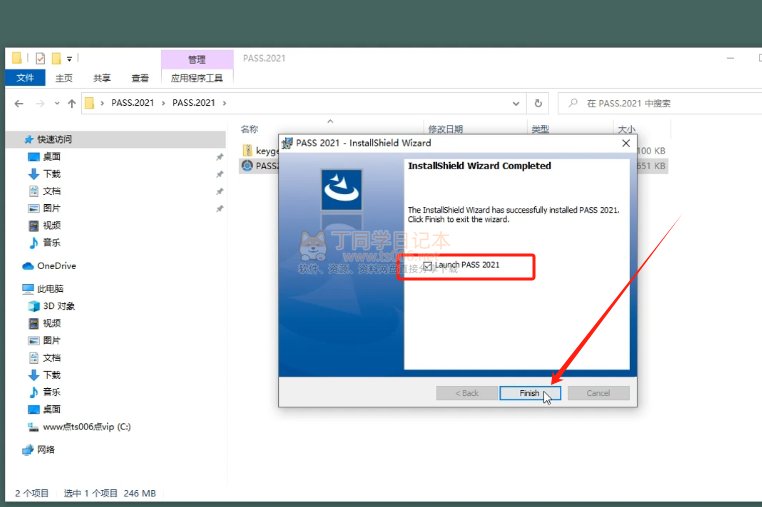Sort by the 修改日期 column header
The image size is (762, 507).
(x=445, y=129)
